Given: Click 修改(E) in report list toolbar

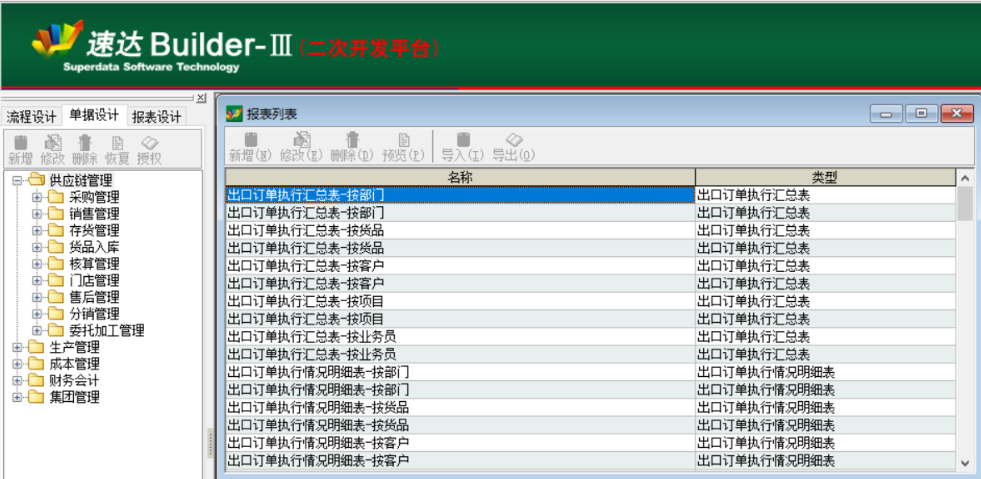Looking at the screenshot, I should click(x=302, y=148).
